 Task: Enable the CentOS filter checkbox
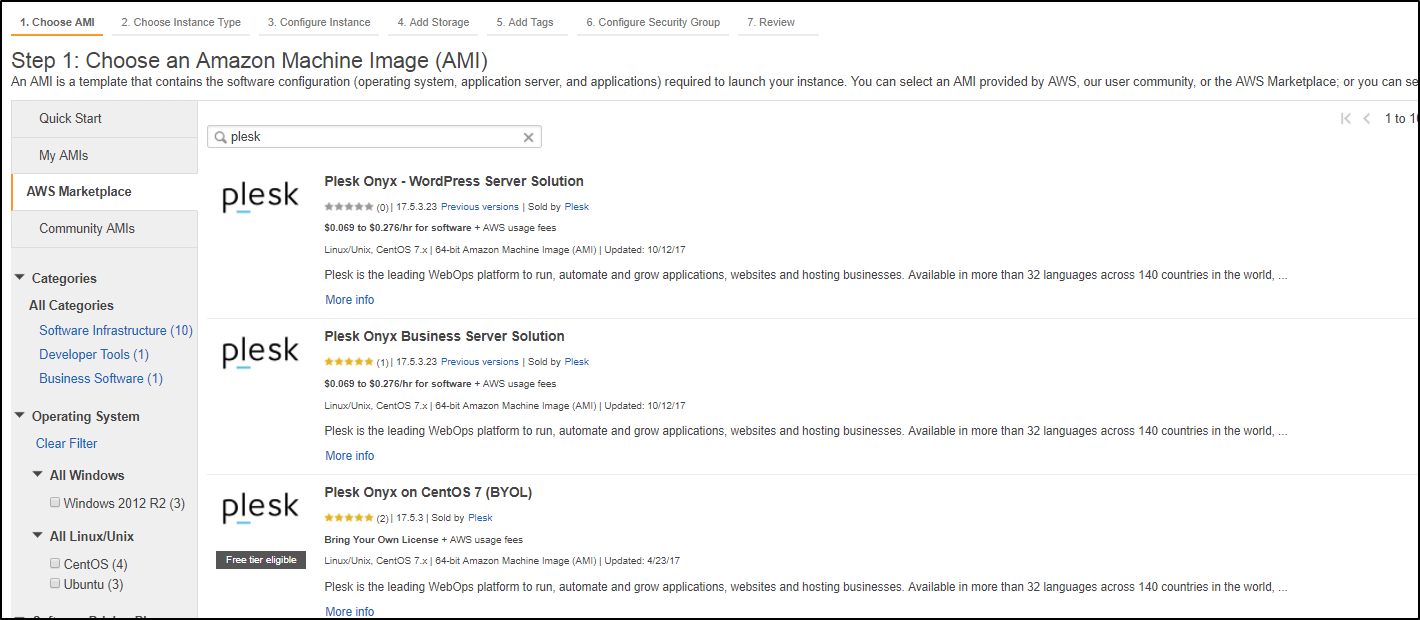coord(55,564)
